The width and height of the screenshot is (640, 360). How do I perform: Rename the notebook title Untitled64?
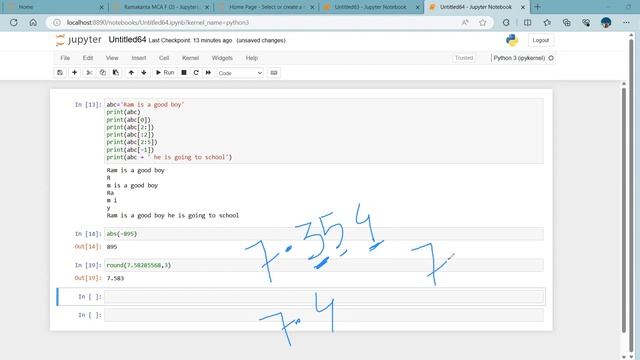127,40
